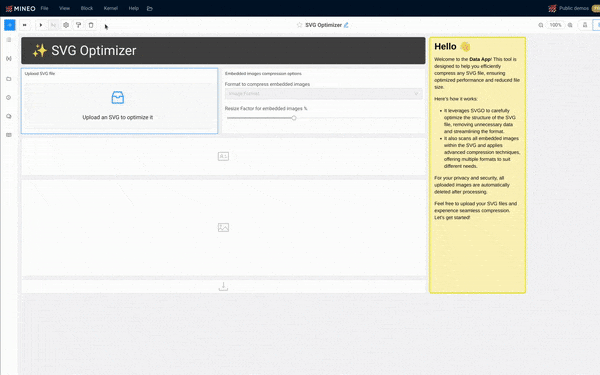Click the Resize Factor slider handle
The image size is (600, 375).
point(294,118)
